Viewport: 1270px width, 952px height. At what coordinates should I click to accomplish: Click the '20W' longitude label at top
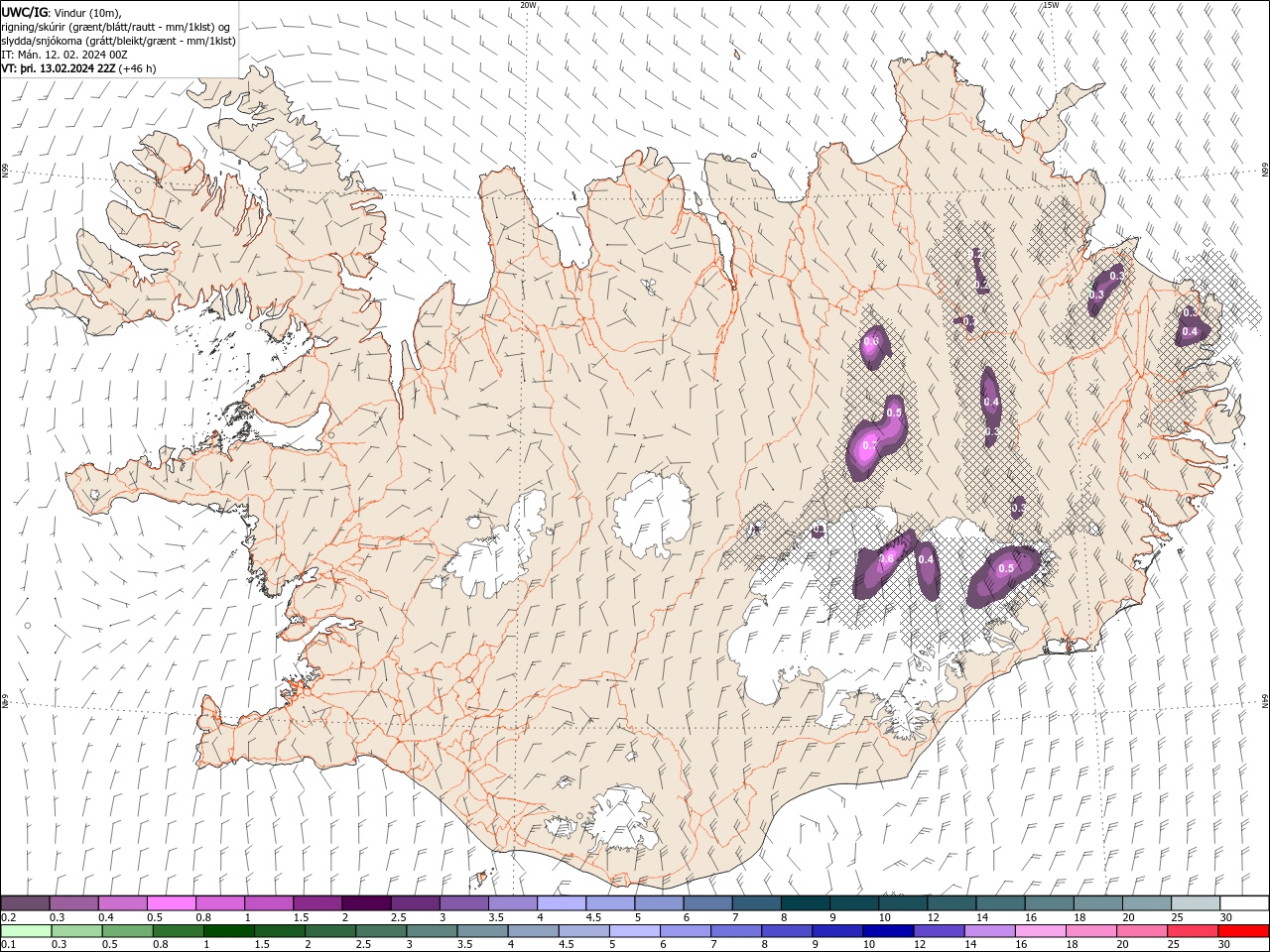(528, 5)
